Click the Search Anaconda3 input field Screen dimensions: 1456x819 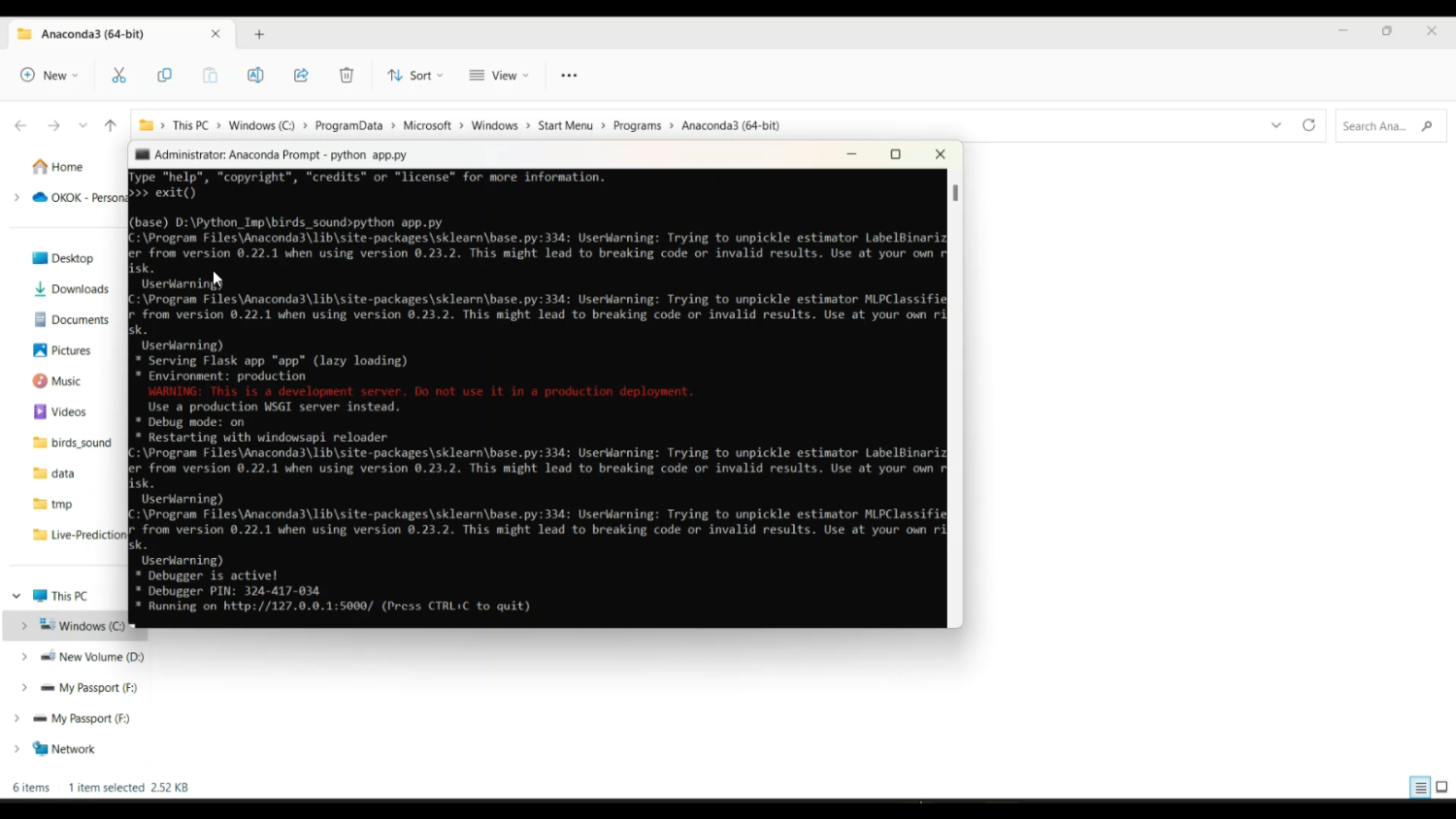[1376, 126]
